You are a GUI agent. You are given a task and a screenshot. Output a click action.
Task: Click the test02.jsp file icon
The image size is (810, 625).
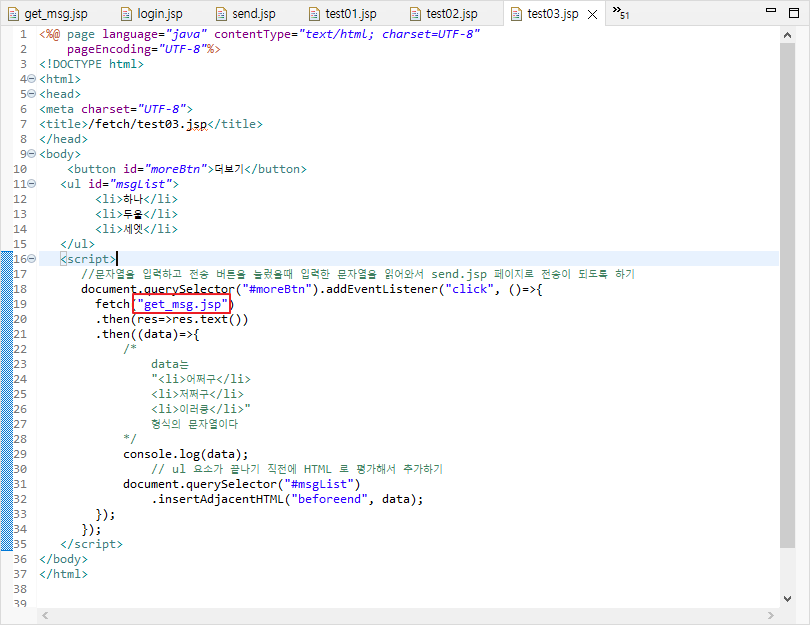pyautogui.click(x=415, y=14)
